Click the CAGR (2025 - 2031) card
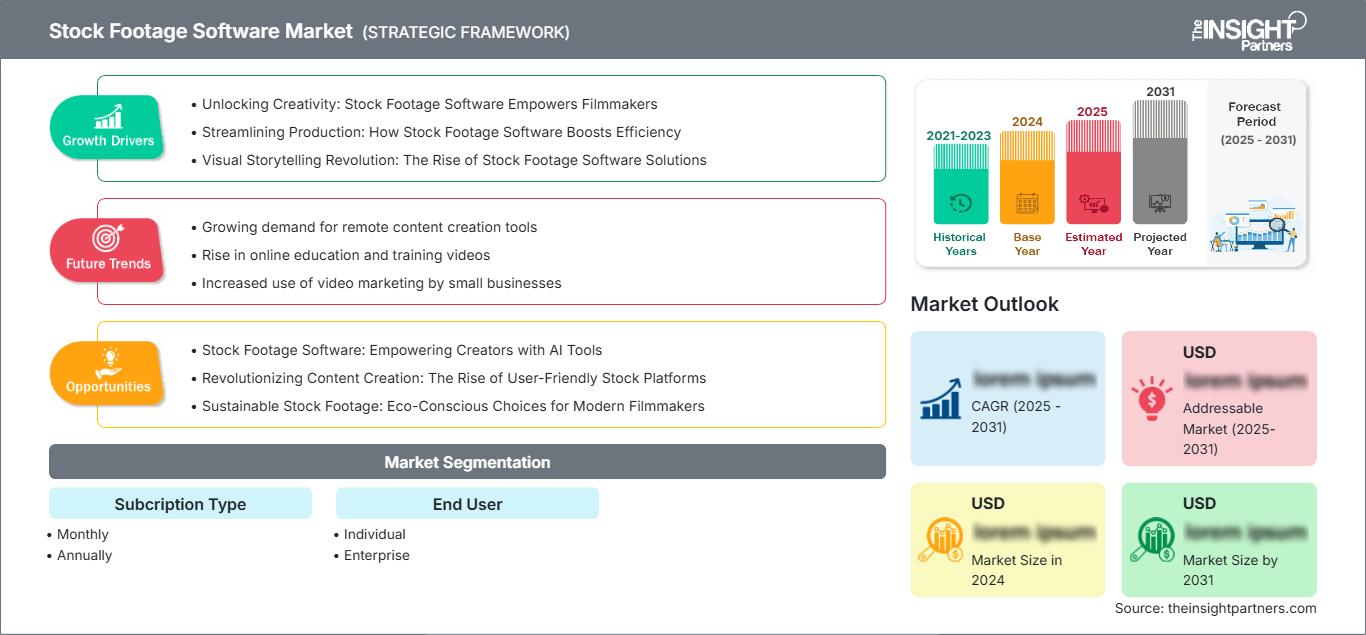 (1008, 398)
